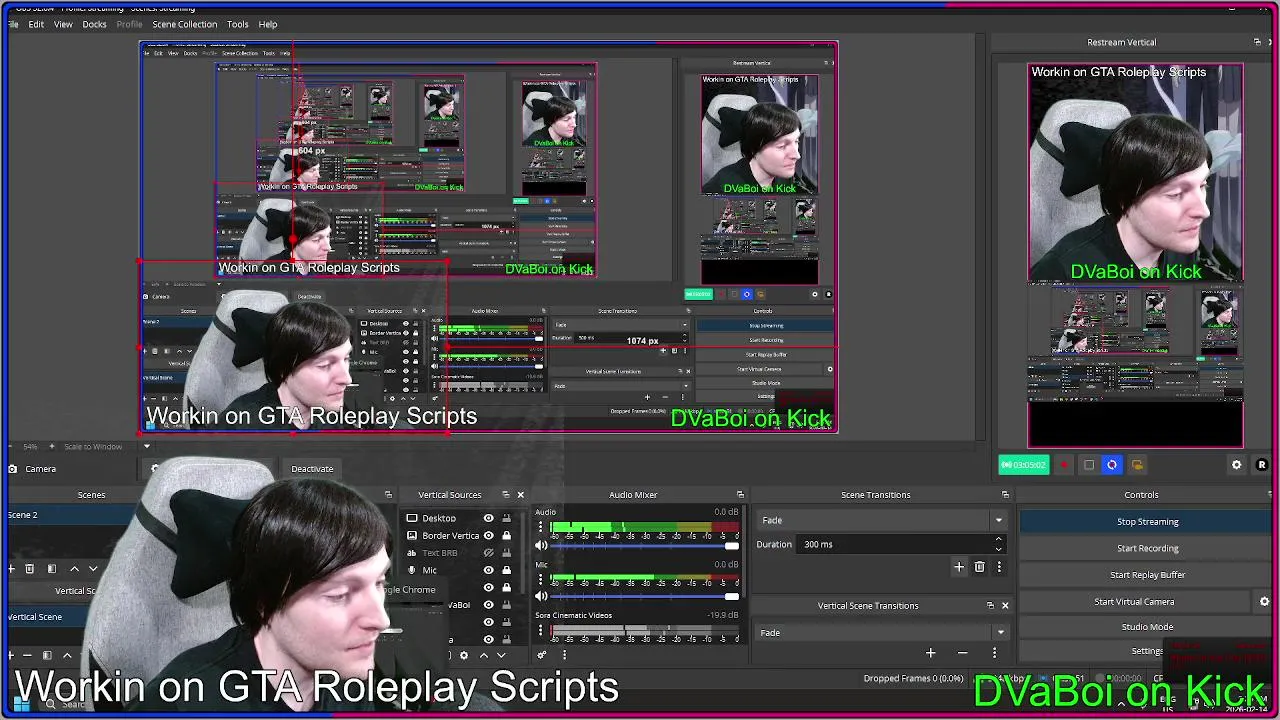Float the Vertical Scene Transitions dock
This screenshot has width=1280, height=720.
click(990, 605)
